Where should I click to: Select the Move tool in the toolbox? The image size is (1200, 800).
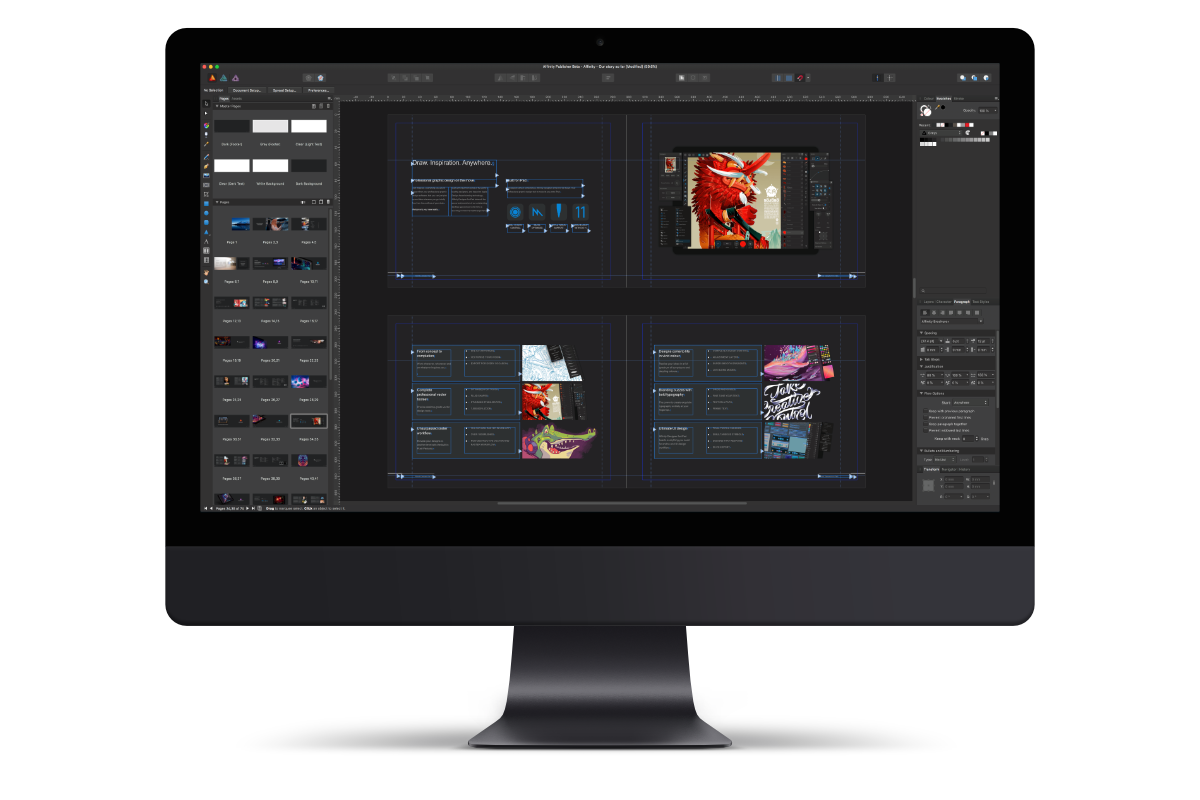pos(206,104)
